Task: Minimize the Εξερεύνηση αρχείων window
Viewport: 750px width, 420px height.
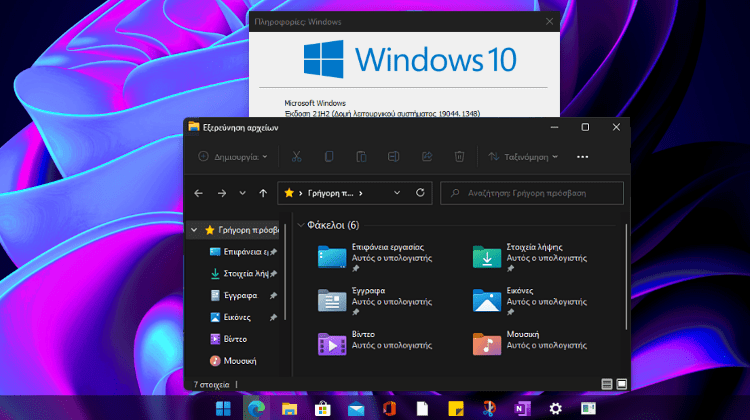Action: tap(554, 127)
